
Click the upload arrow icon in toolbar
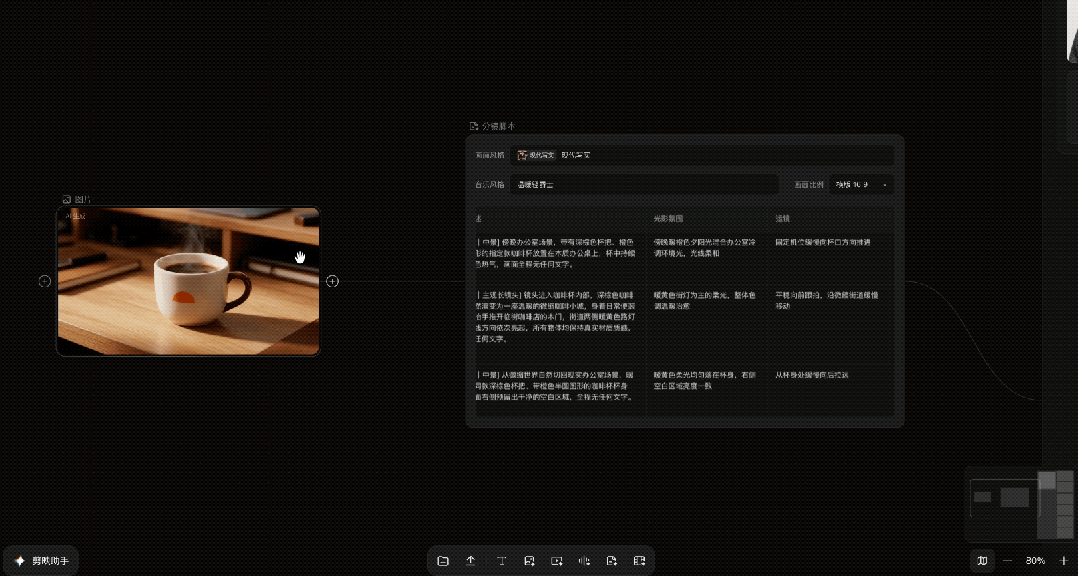coord(471,561)
